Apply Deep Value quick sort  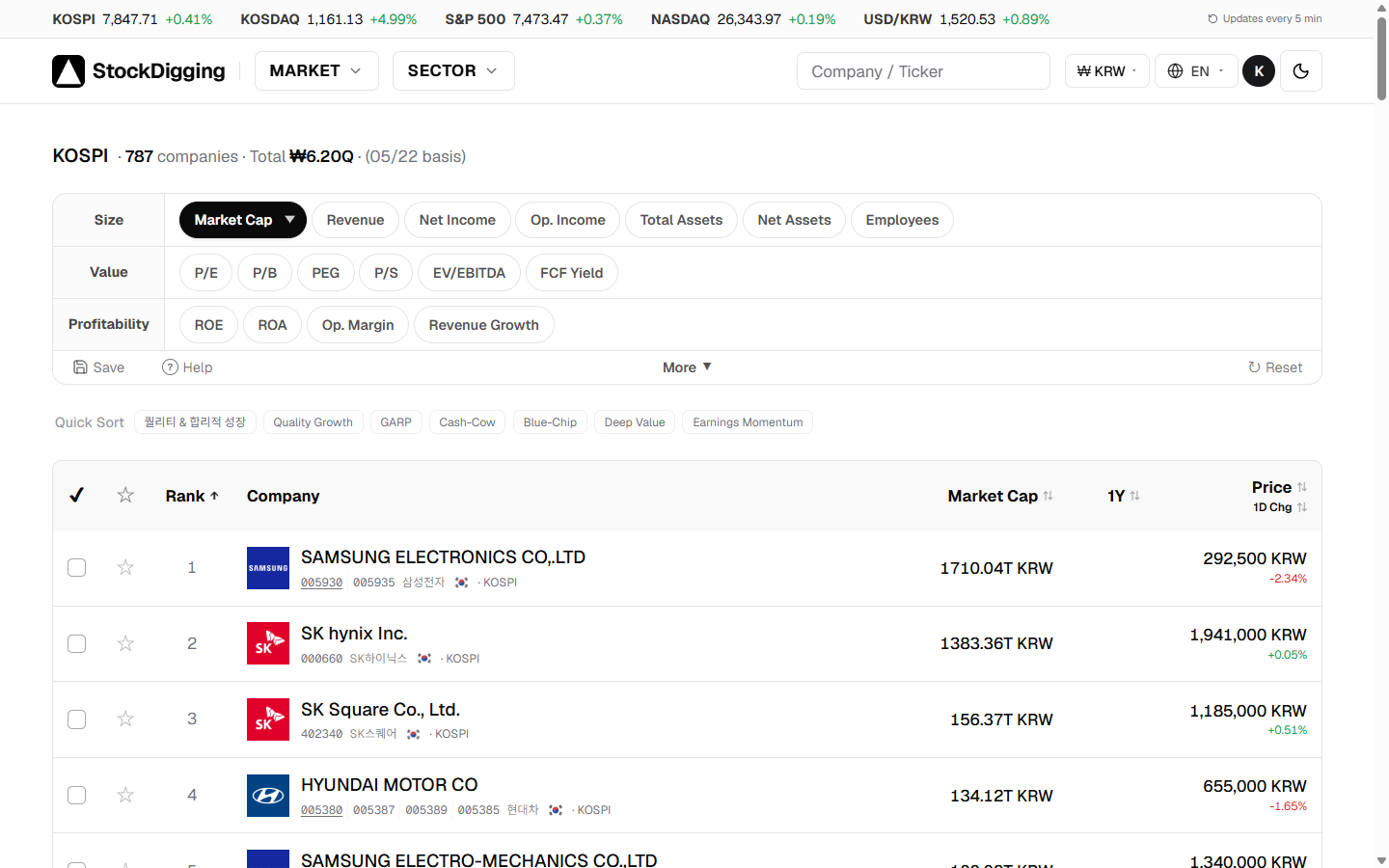(635, 422)
